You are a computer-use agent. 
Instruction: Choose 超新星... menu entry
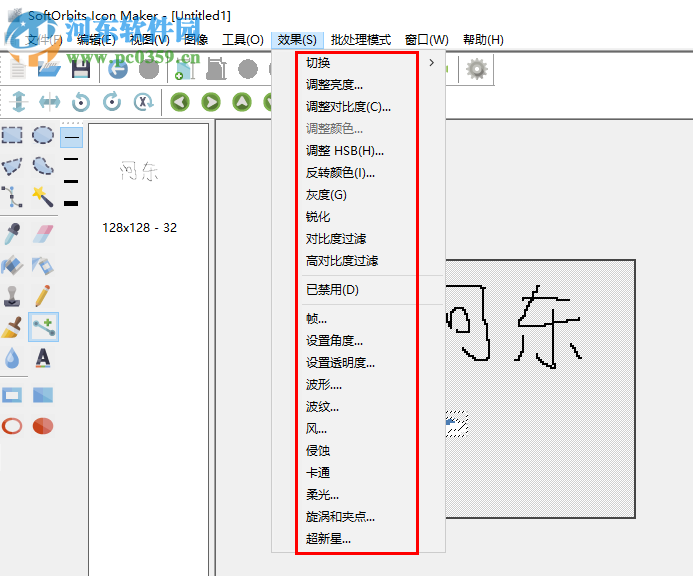(358, 539)
